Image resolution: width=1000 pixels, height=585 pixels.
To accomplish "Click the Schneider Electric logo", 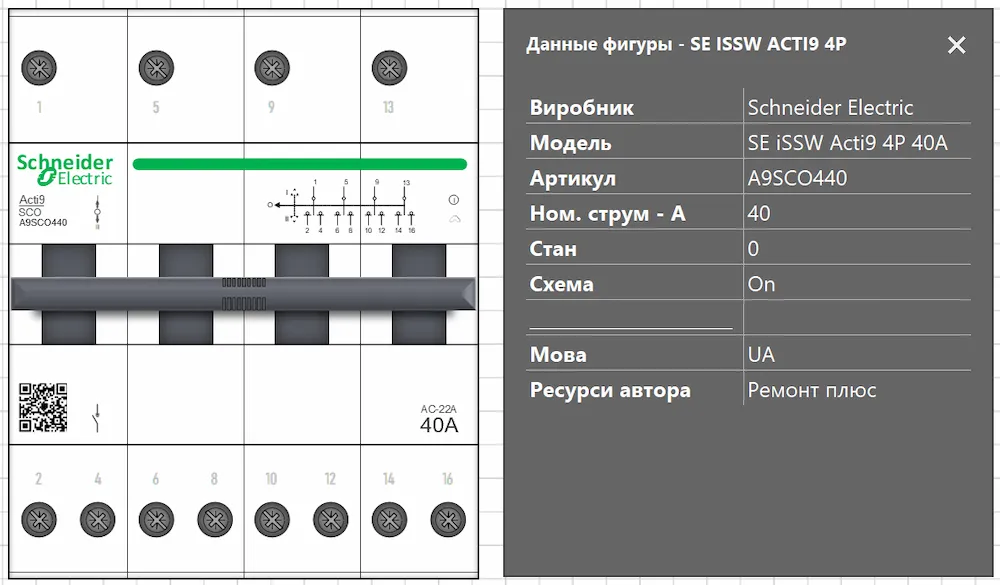I will [65, 170].
